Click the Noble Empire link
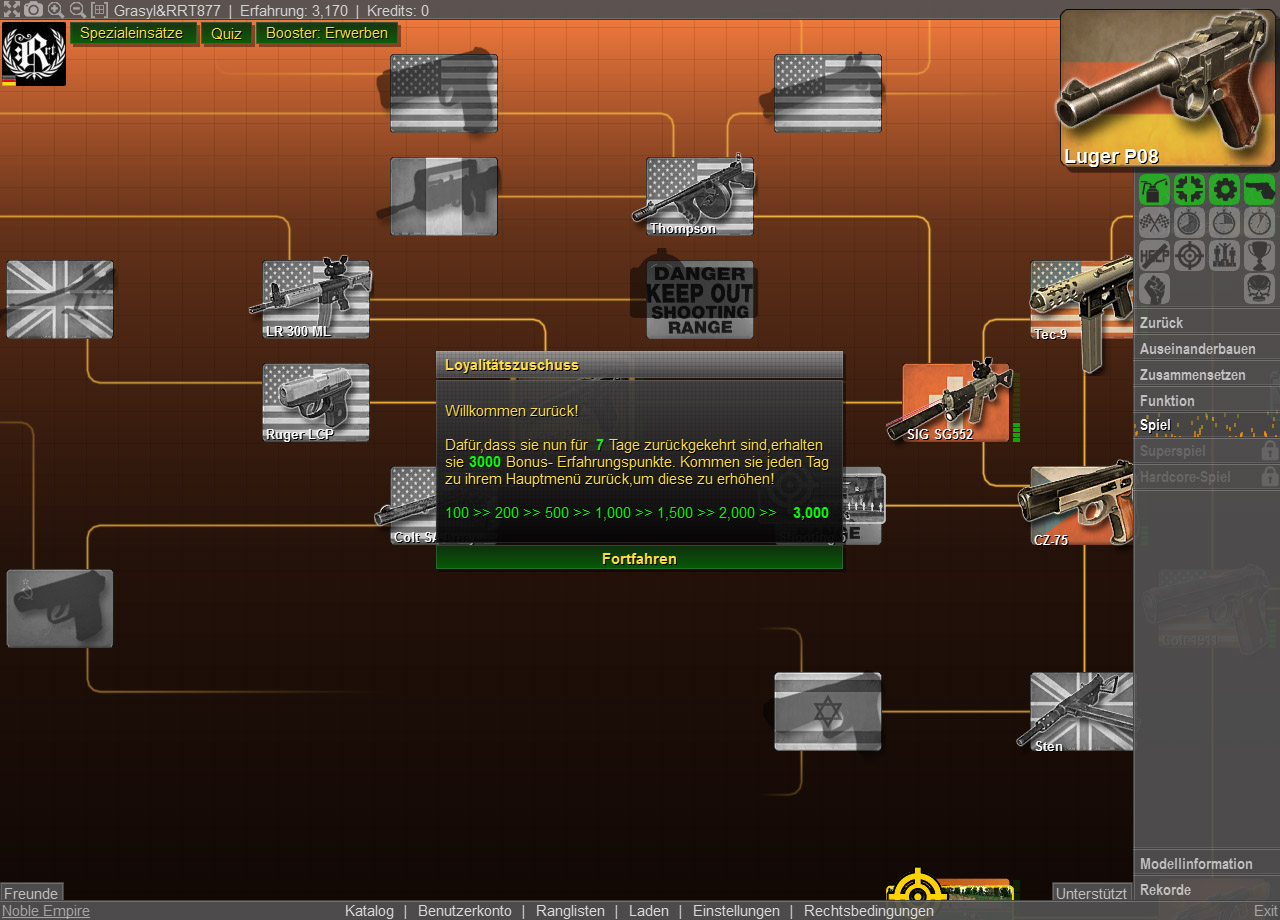The image size is (1280, 920). point(45,911)
